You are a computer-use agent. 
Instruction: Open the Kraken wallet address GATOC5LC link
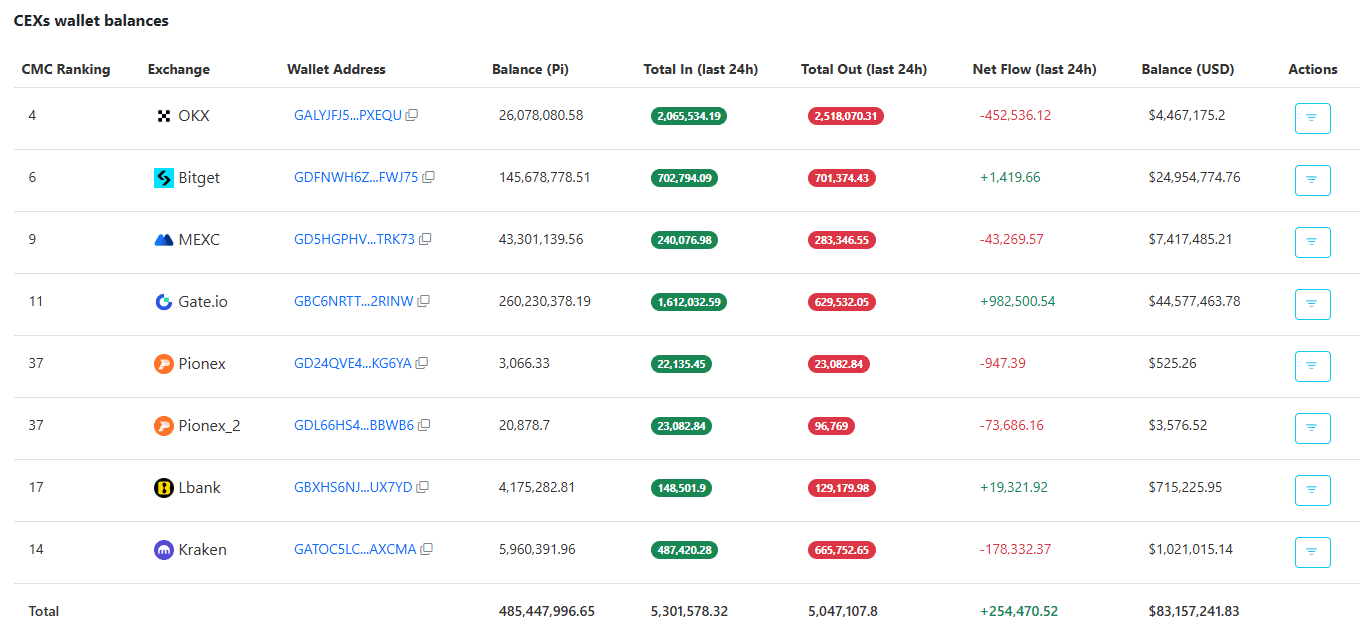point(354,549)
